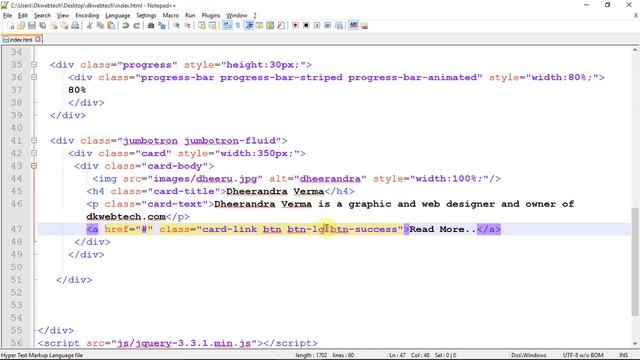Click 'Dos\Windows' entry in status bar

click(529, 355)
